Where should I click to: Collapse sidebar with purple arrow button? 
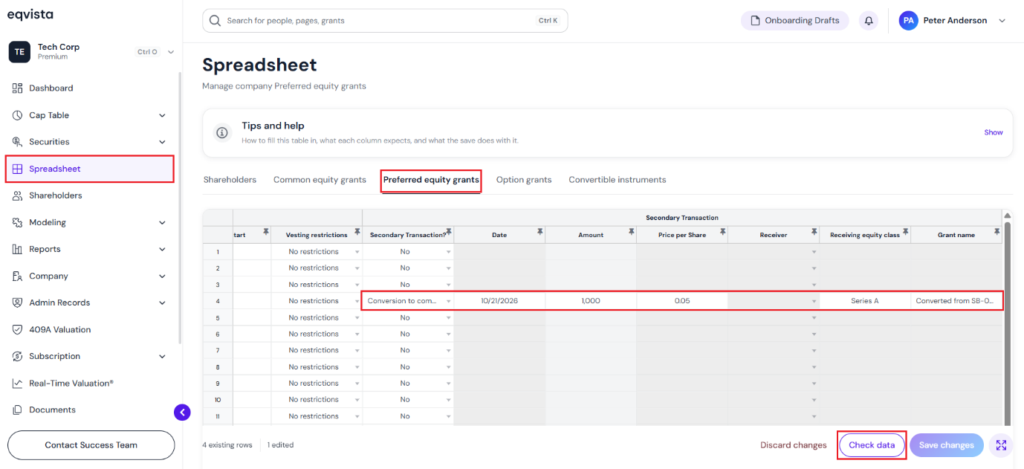182,412
